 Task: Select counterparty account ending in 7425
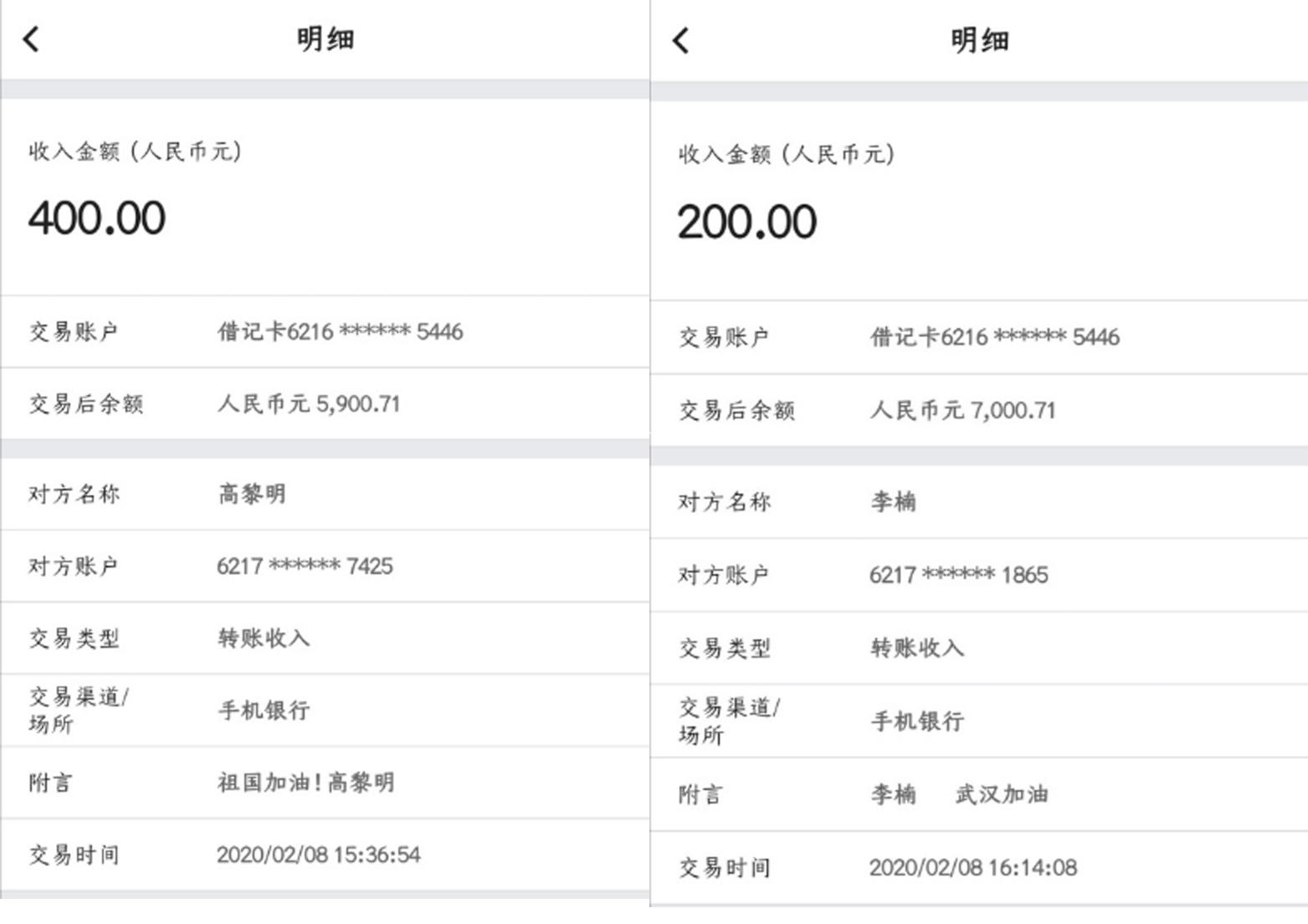[305, 566]
